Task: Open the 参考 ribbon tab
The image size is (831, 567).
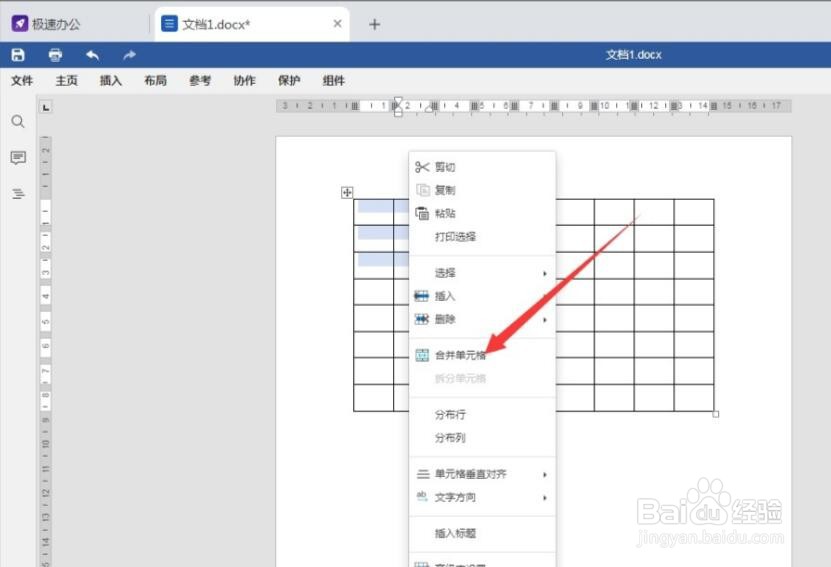Action: (200, 81)
